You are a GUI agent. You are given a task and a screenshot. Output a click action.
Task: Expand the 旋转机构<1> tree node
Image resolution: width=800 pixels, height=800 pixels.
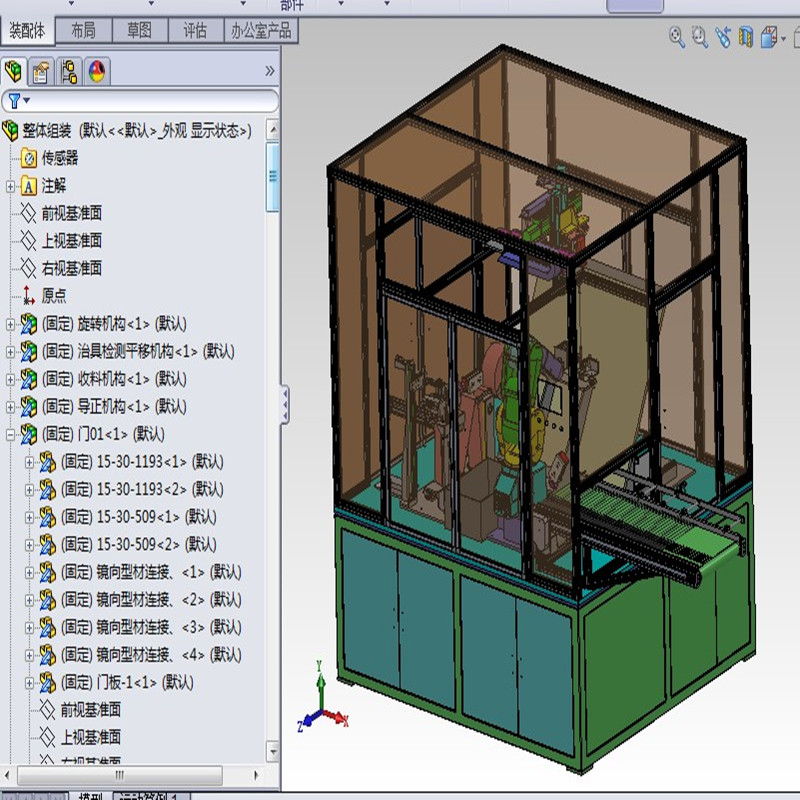[10, 324]
